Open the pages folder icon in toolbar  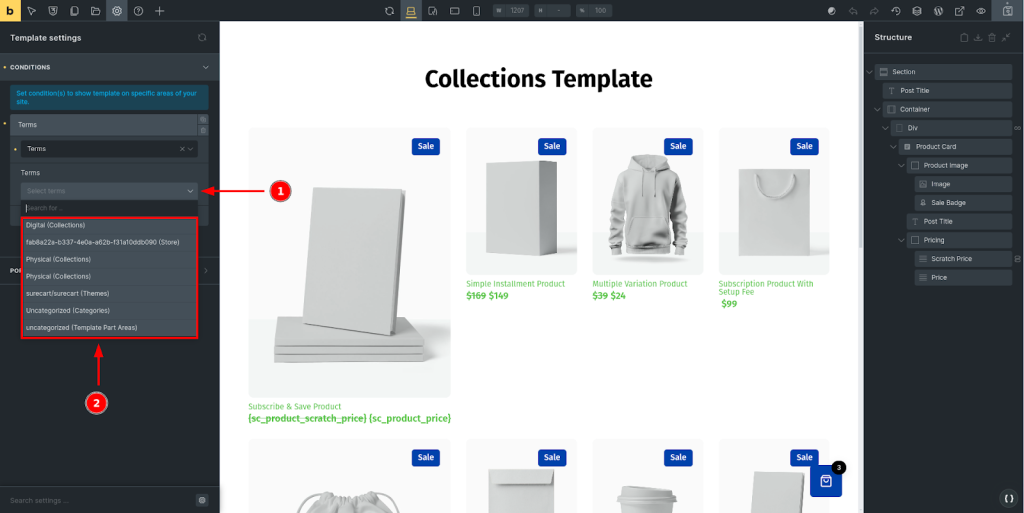coord(96,10)
